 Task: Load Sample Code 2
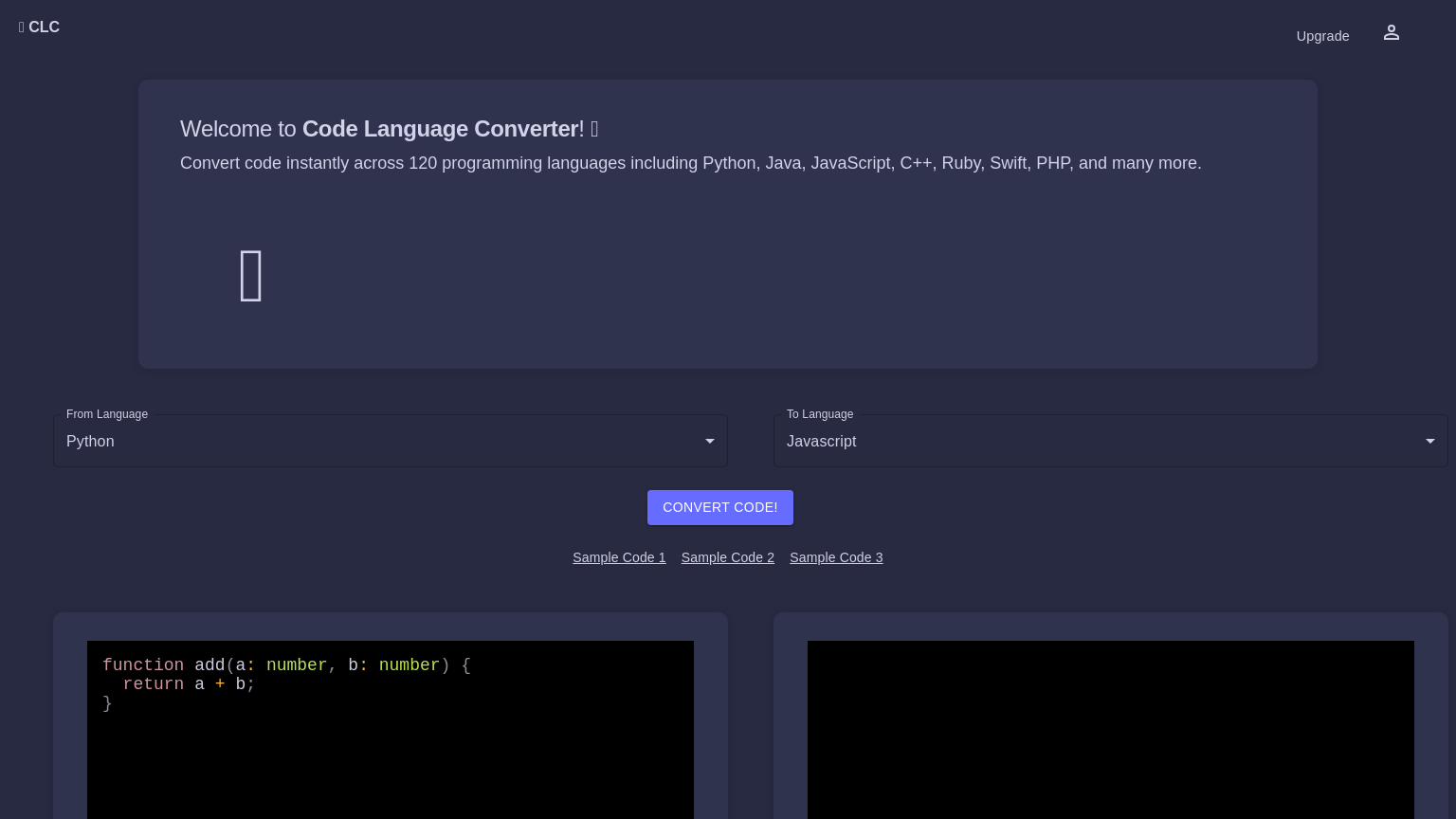(728, 557)
